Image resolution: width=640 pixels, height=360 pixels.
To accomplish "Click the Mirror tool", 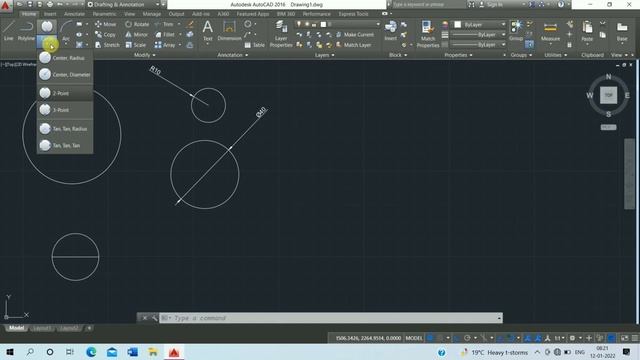I will coord(137,35).
